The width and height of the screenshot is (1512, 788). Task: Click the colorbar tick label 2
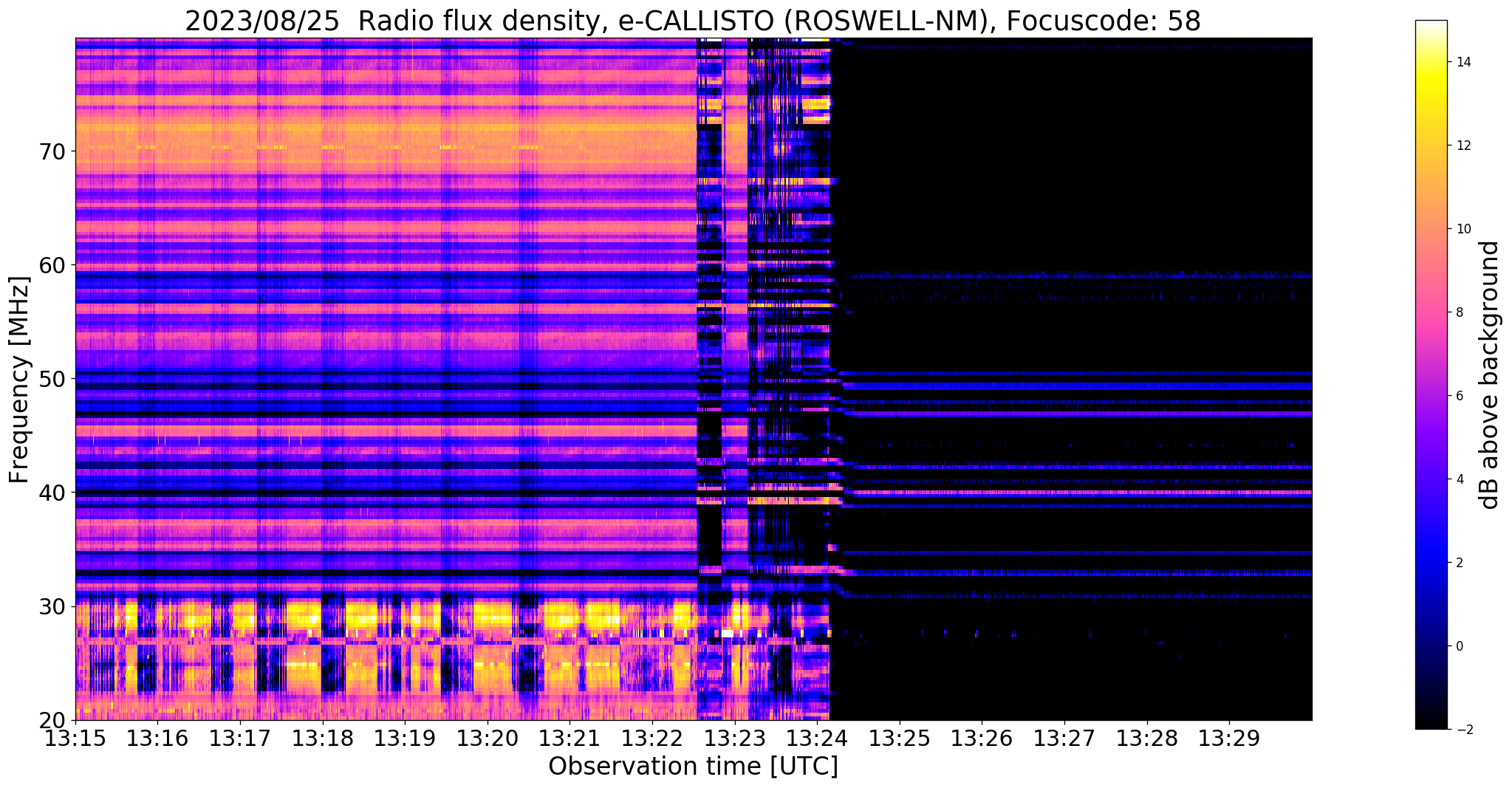coord(1459,563)
